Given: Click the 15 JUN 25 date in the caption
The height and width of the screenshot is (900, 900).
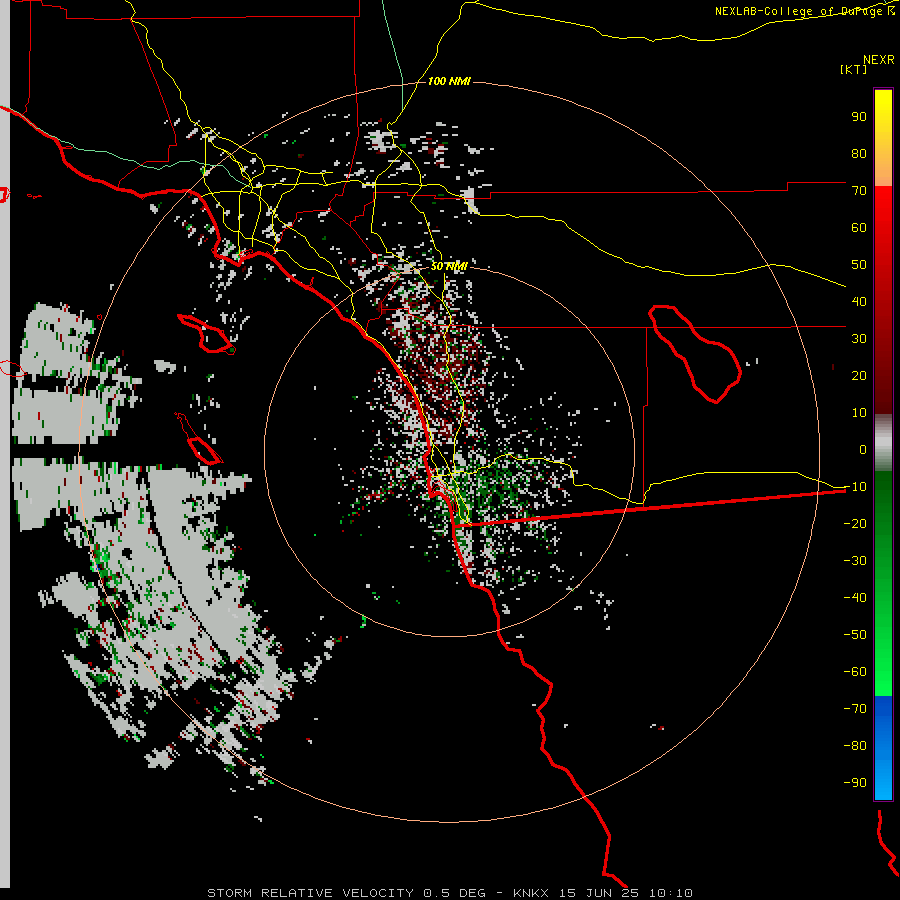Looking at the screenshot, I should [x=599, y=893].
